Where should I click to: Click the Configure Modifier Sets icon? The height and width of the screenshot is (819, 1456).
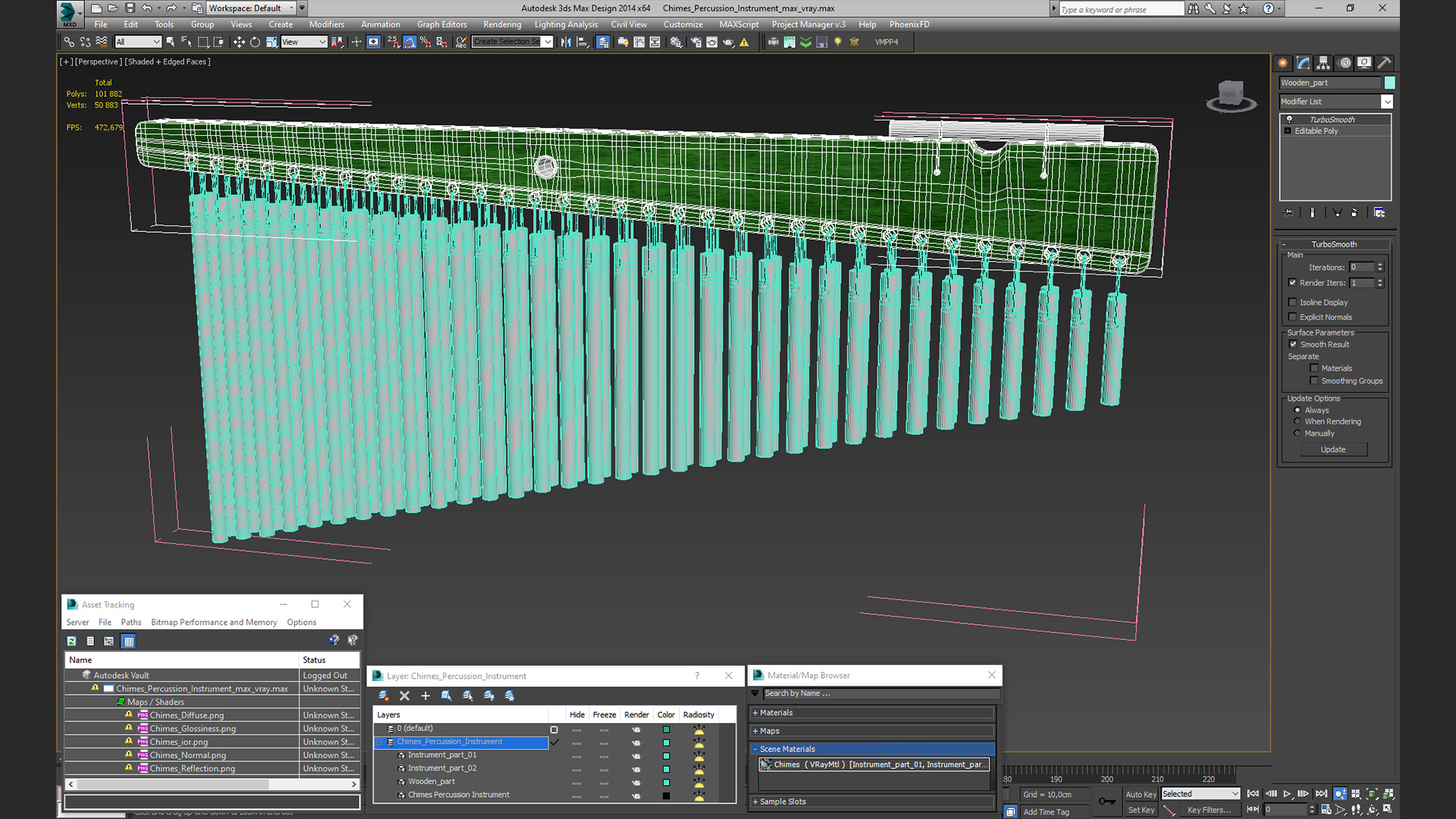pos(1379,213)
